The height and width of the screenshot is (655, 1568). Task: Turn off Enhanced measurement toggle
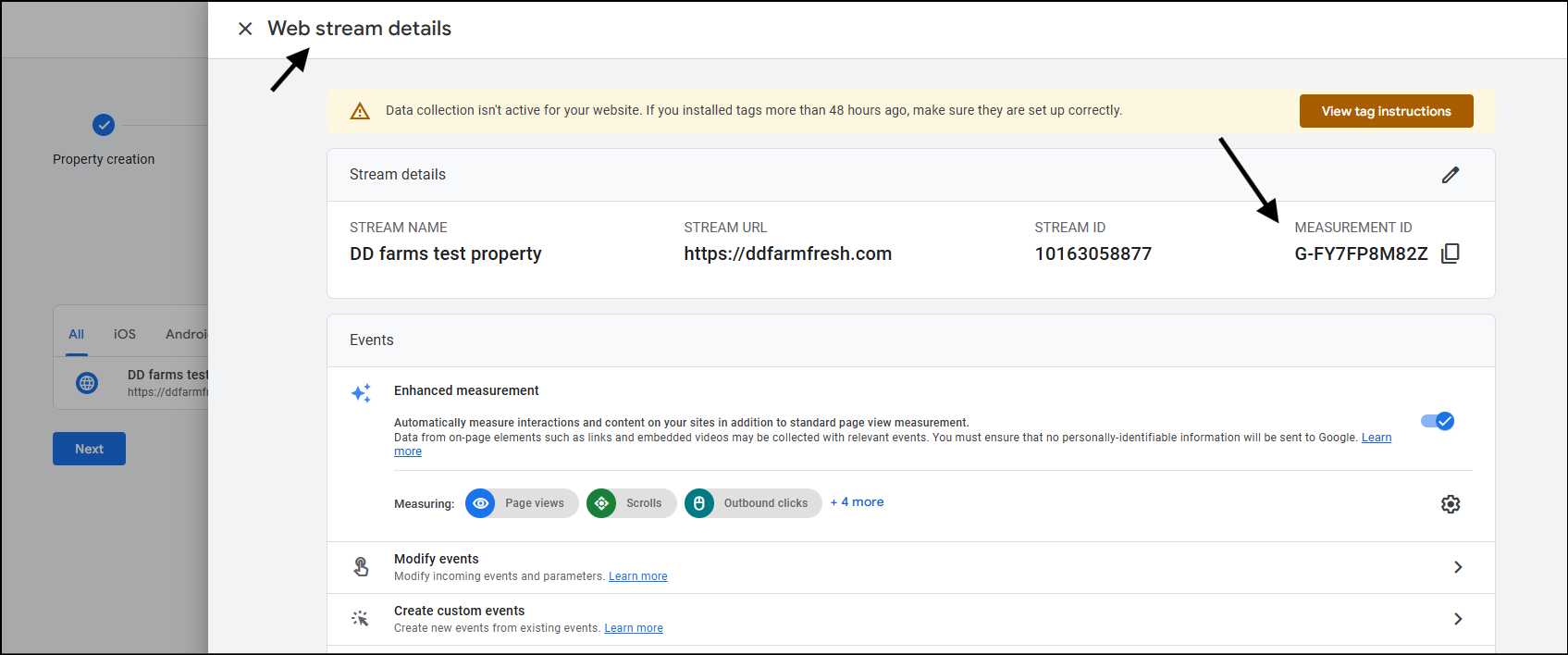click(1438, 421)
